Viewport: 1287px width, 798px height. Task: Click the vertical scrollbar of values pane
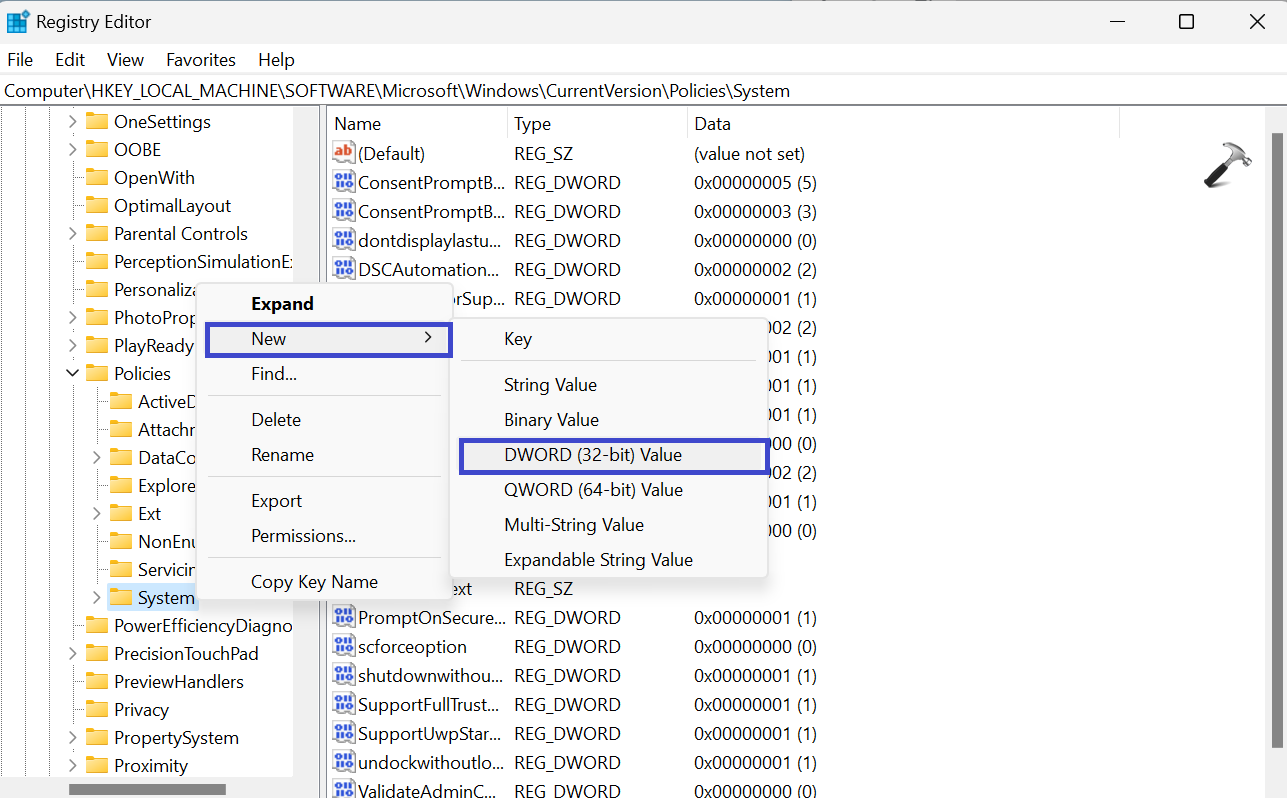click(1276, 440)
